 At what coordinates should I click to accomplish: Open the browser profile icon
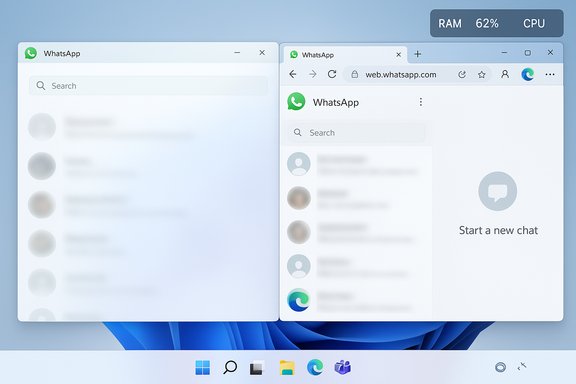[x=505, y=74]
